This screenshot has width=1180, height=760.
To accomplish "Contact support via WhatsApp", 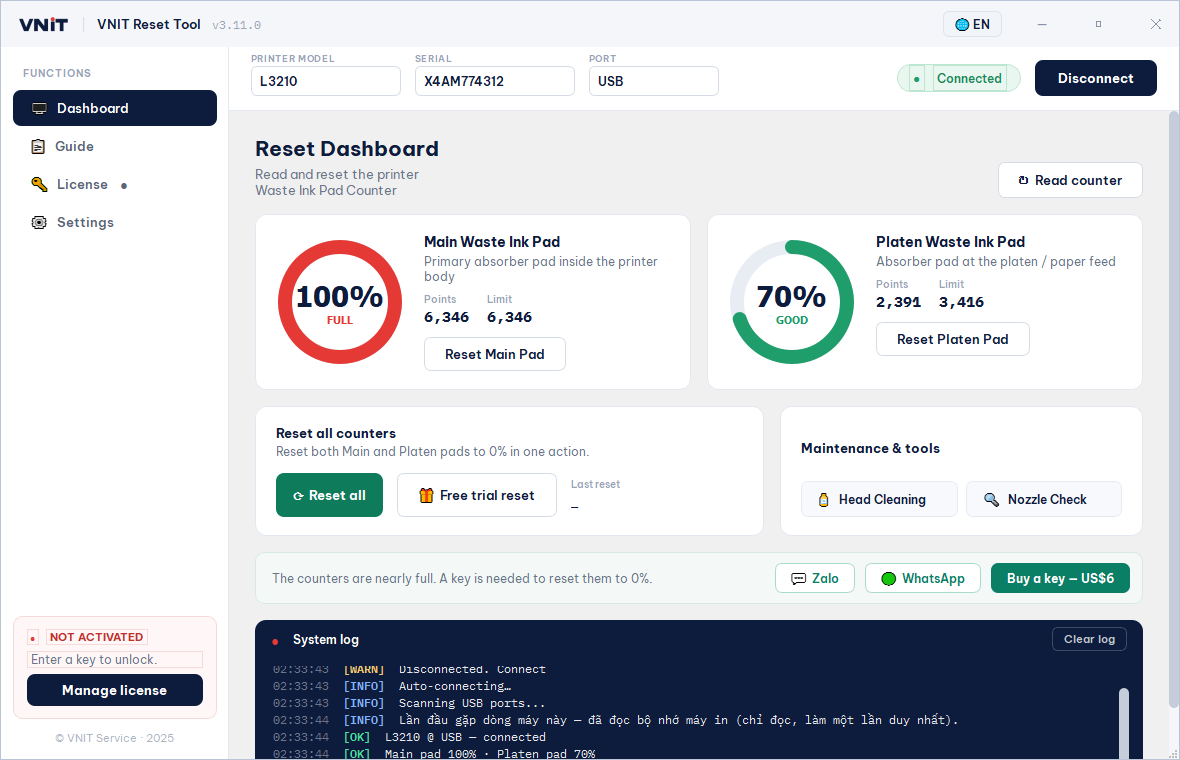I will (x=923, y=579).
